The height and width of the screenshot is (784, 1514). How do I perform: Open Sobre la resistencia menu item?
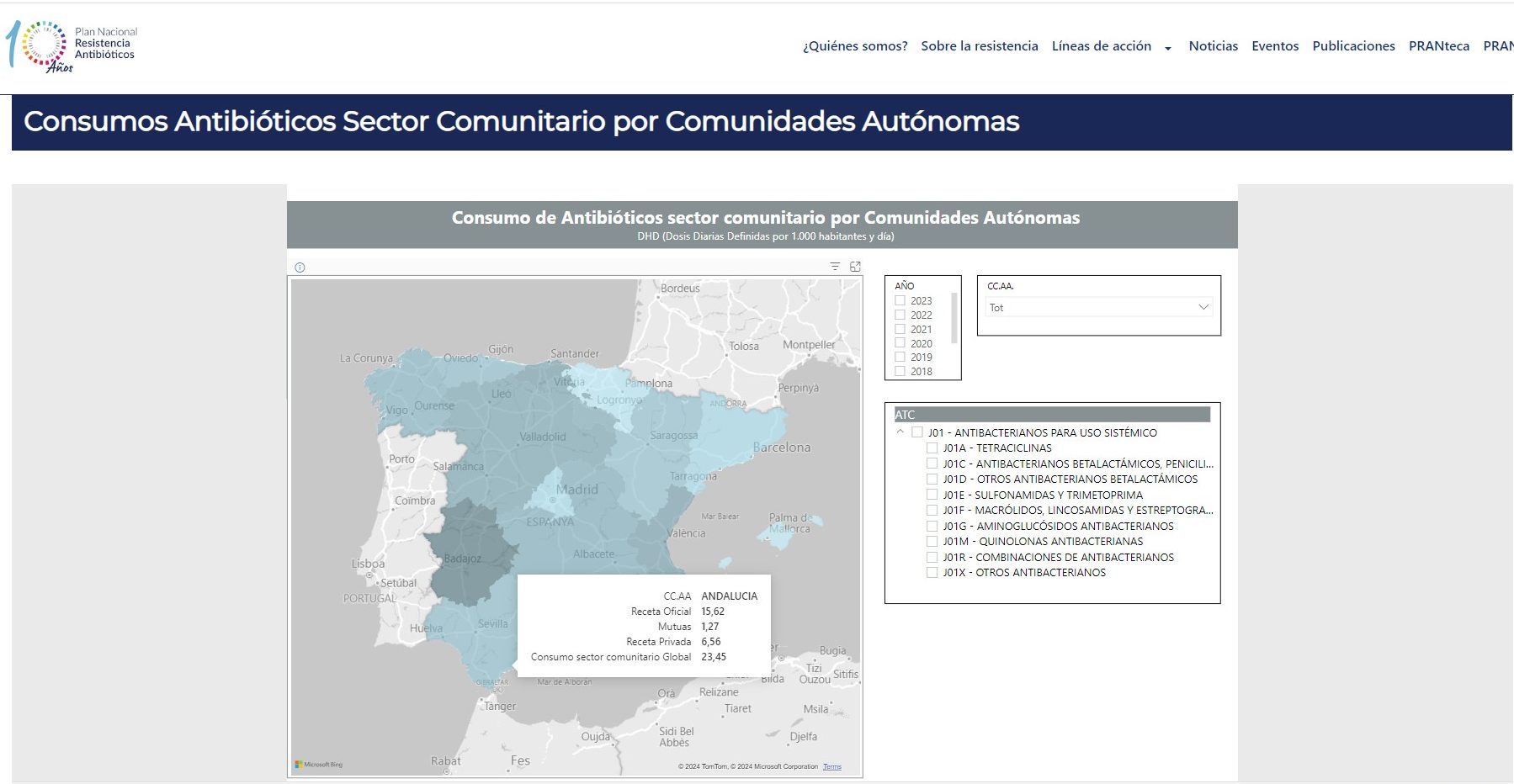[980, 46]
